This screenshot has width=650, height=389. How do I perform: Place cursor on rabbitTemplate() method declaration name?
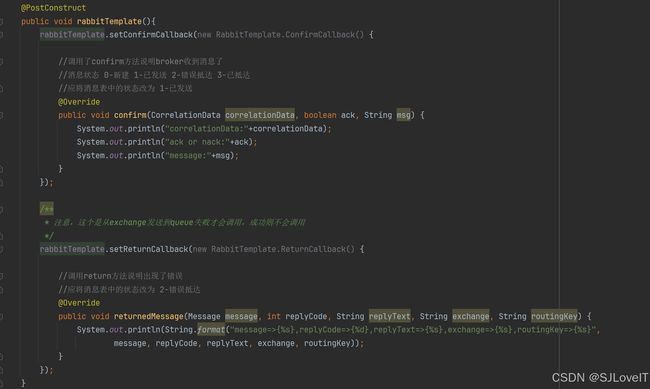(x=109, y=21)
